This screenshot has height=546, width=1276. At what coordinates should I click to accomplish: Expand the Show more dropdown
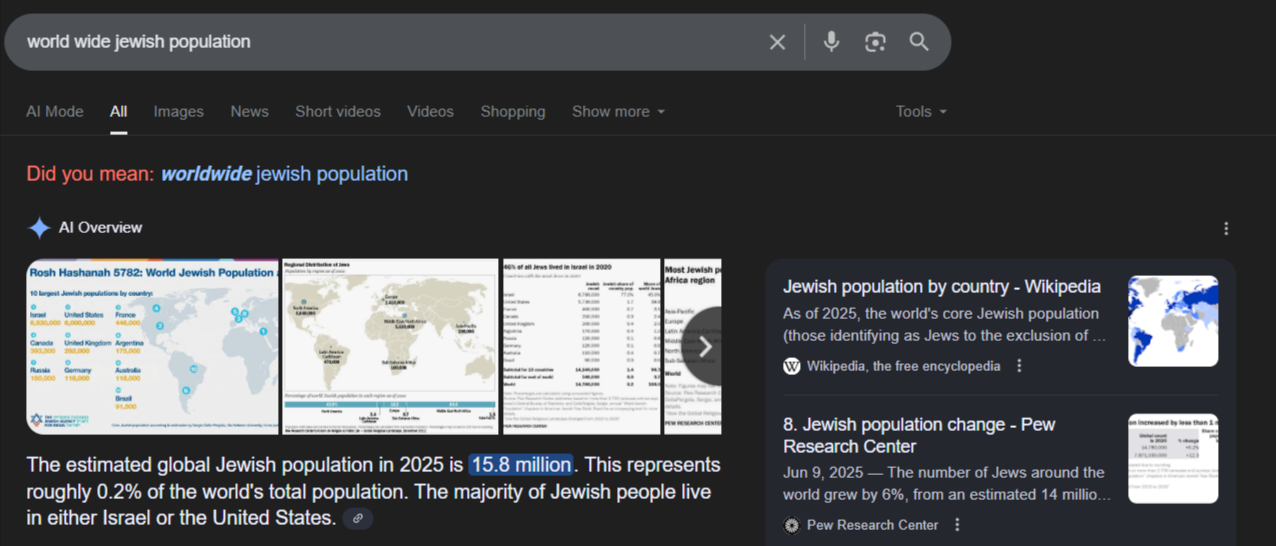click(x=618, y=112)
